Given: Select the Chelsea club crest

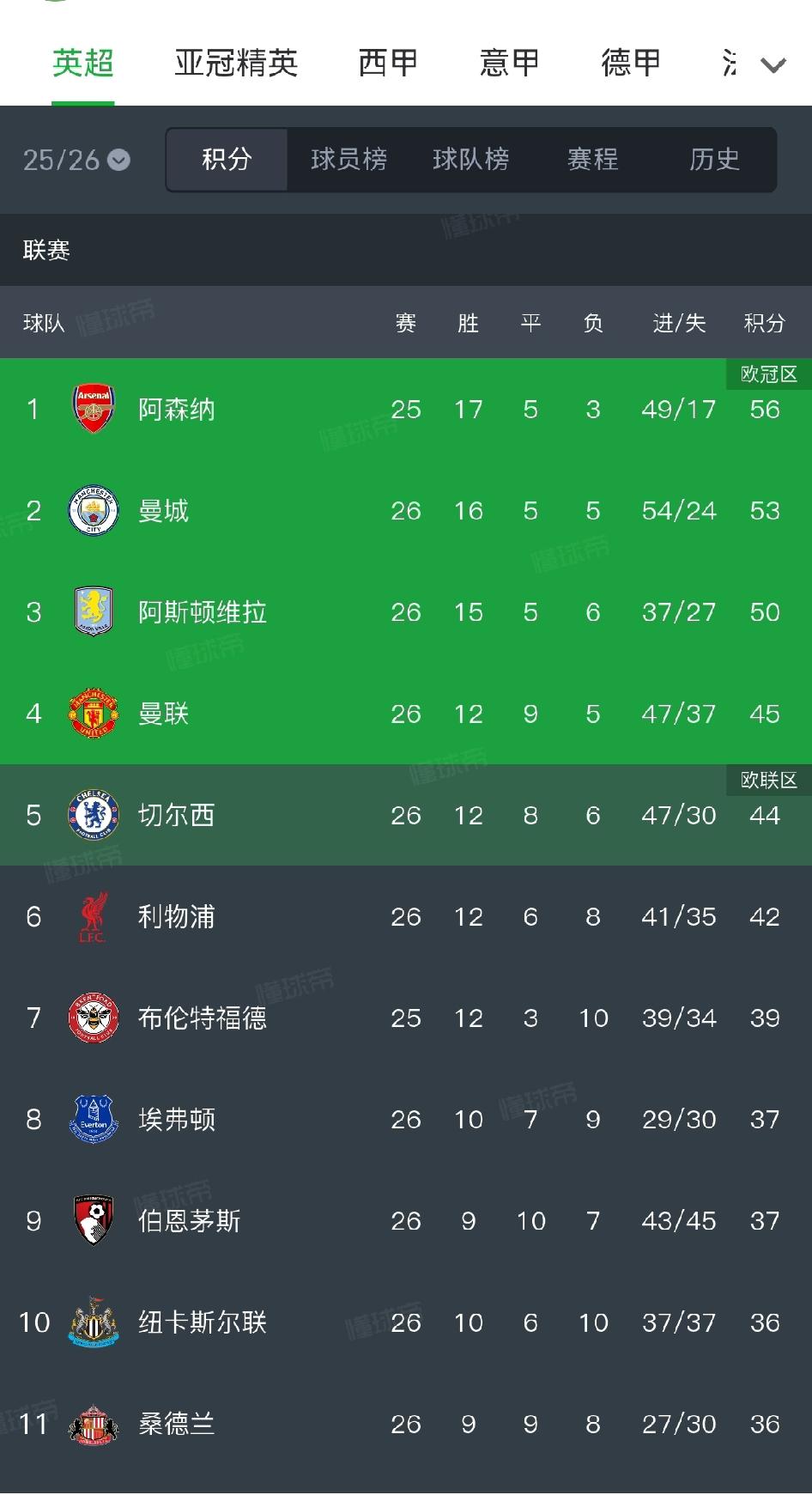Looking at the screenshot, I should 93,815.
